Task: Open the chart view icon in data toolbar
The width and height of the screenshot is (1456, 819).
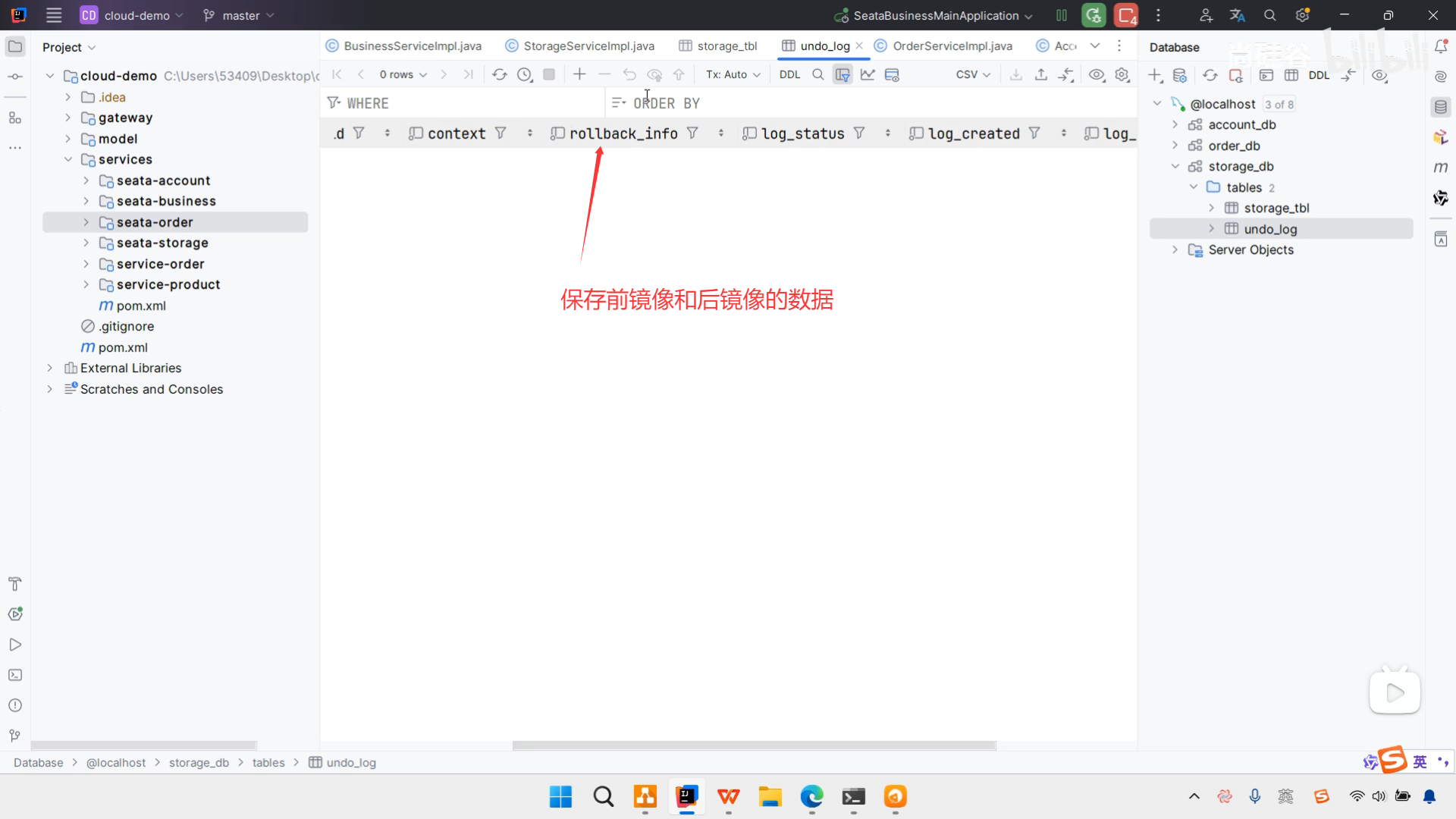Action: pyautogui.click(x=868, y=74)
